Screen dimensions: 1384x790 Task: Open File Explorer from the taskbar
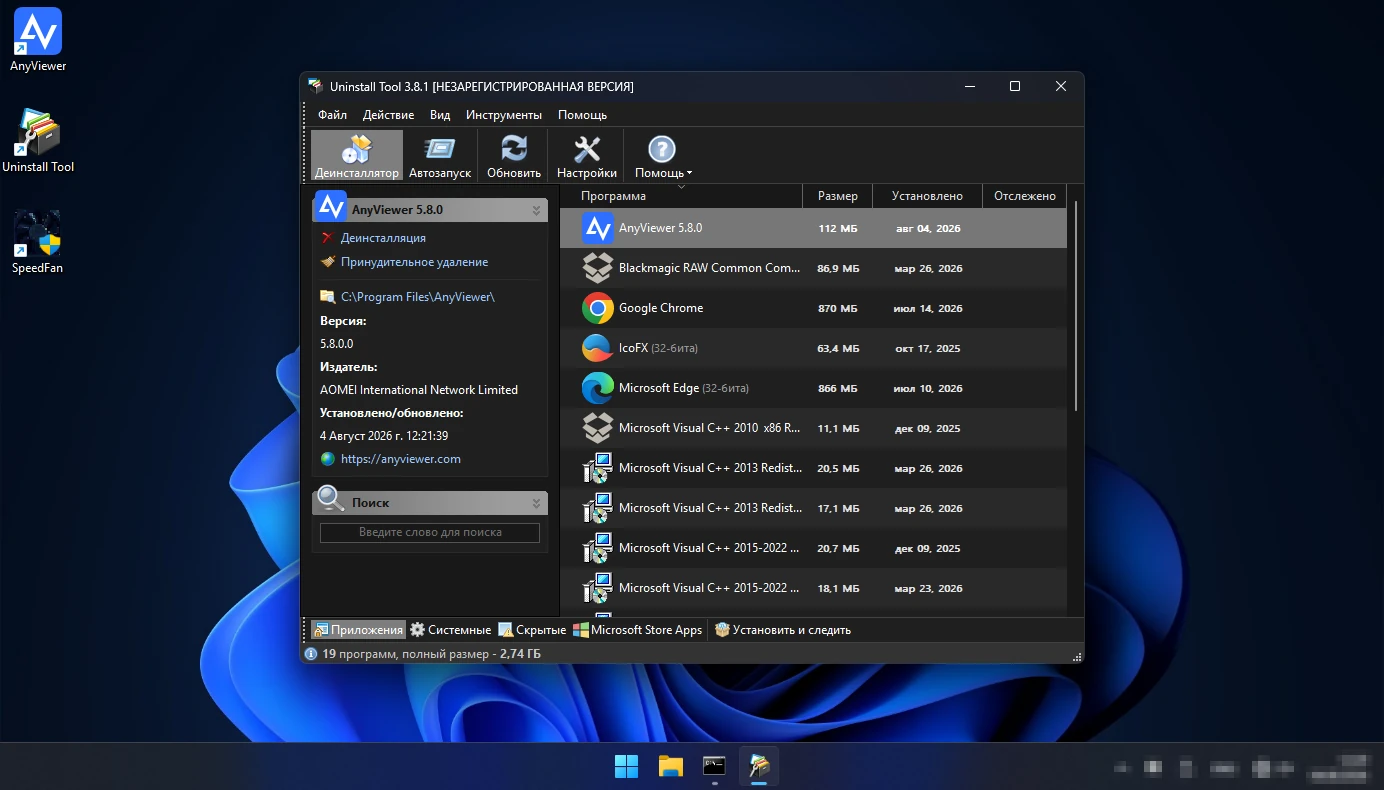click(671, 767)
